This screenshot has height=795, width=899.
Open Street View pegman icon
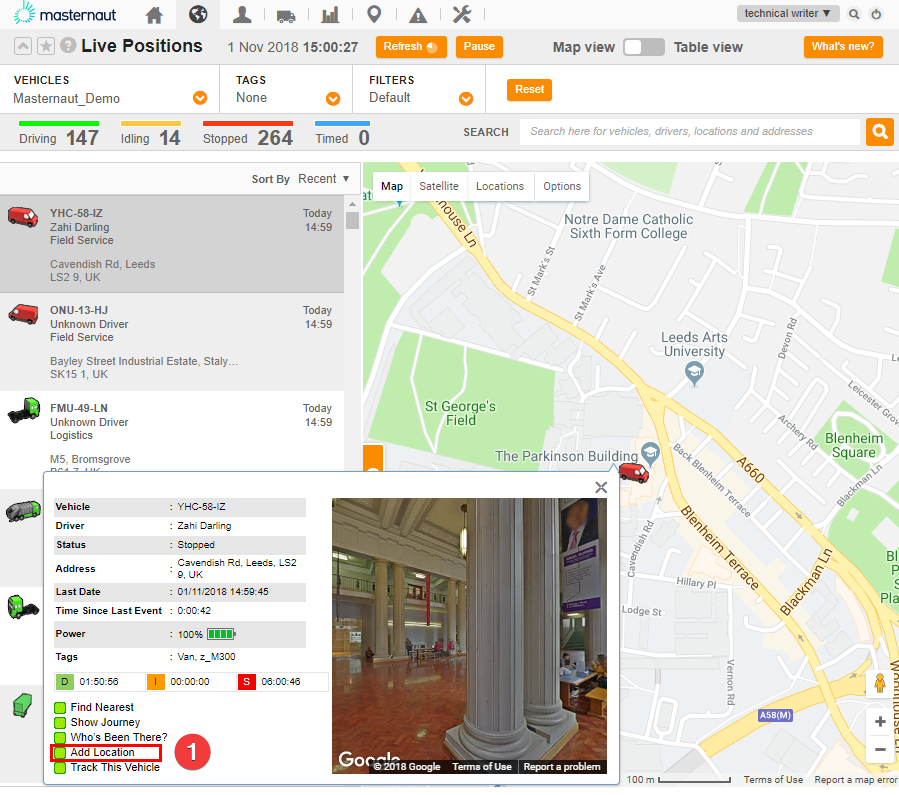pos(880,684)
